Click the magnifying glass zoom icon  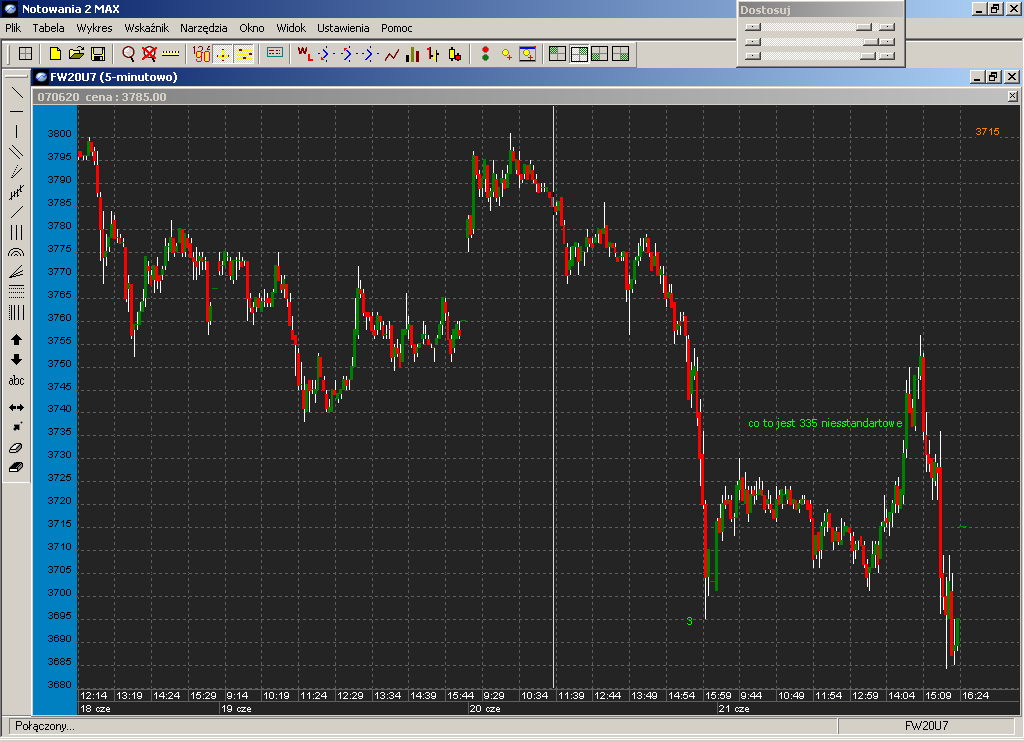pyautogui.click(x=128, y=54)
